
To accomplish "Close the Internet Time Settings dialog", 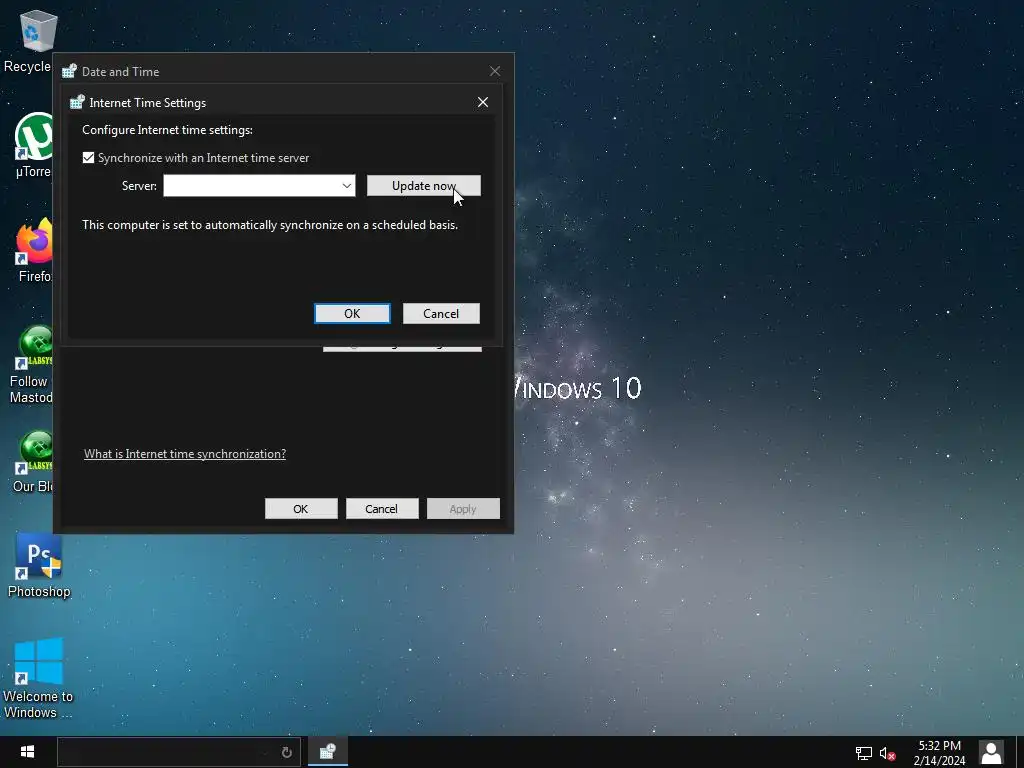I will (x=483, y=103).
